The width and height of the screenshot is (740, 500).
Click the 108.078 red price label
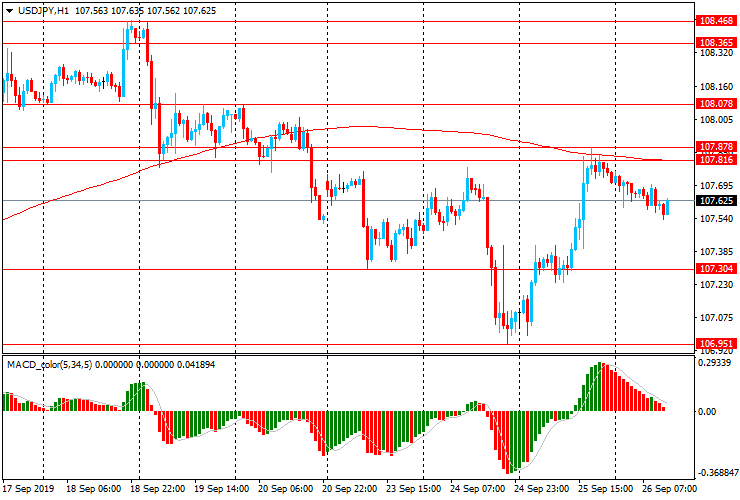(x=716, y=104)
